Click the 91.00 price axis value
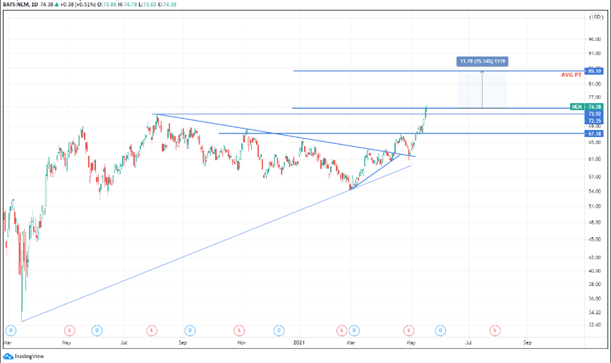Screen dimensions: 611x363 pyautogui.click(x=595, y=53)
